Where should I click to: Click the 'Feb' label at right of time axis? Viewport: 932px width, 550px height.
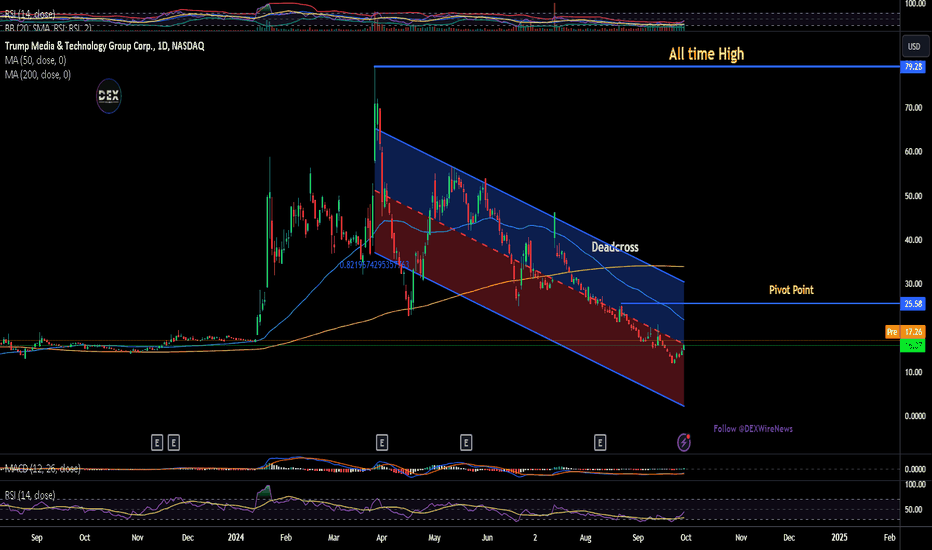(x=889, y=538)
